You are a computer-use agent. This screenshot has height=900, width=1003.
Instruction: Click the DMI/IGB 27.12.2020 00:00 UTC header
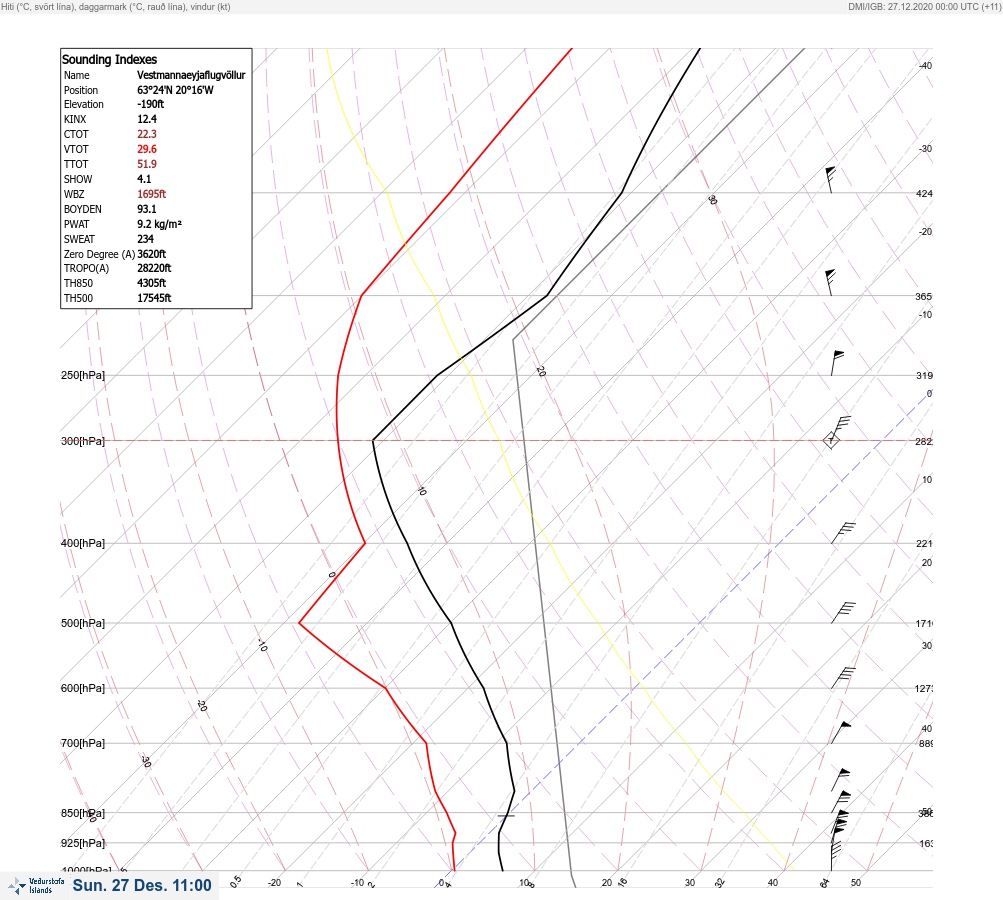pyautogui.click(x=924, y=7)
